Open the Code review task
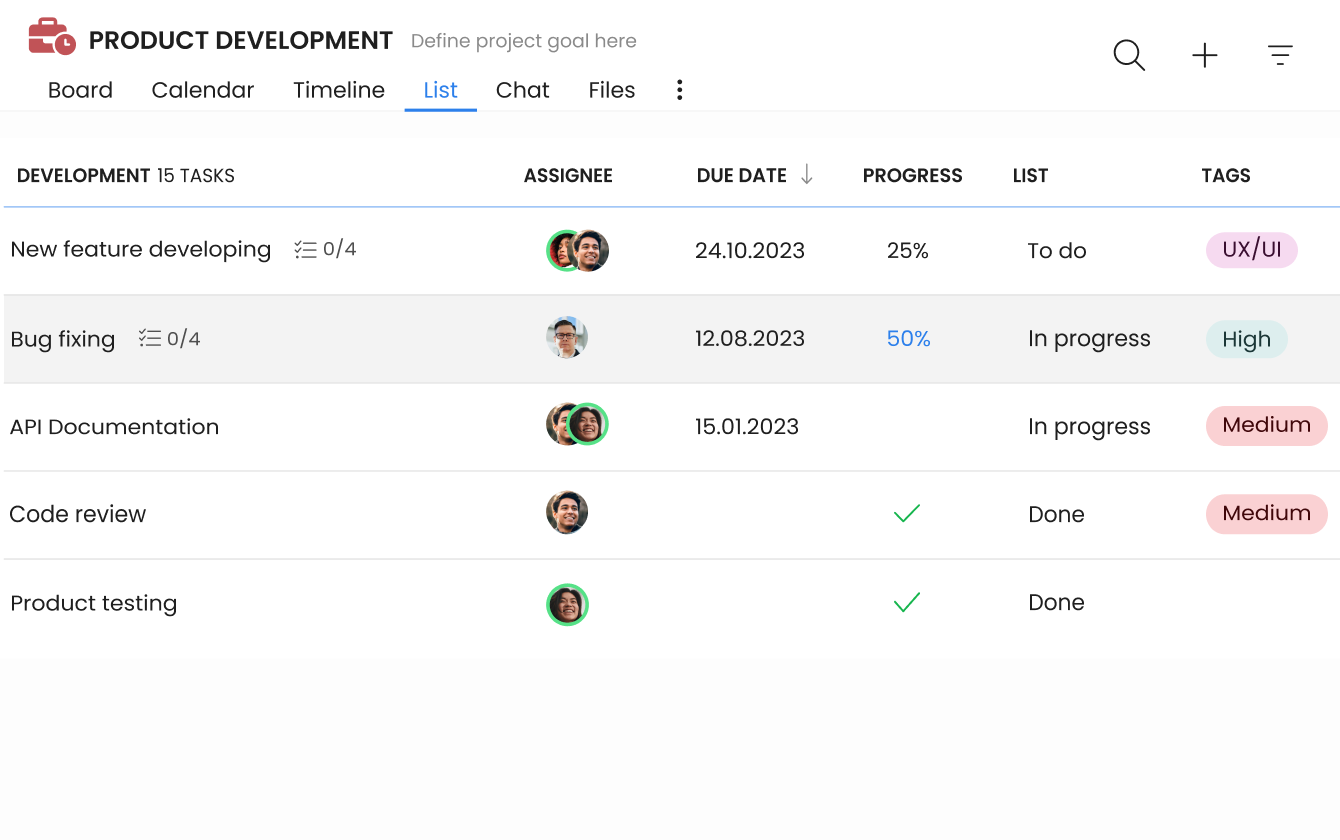 click(78, 514)
